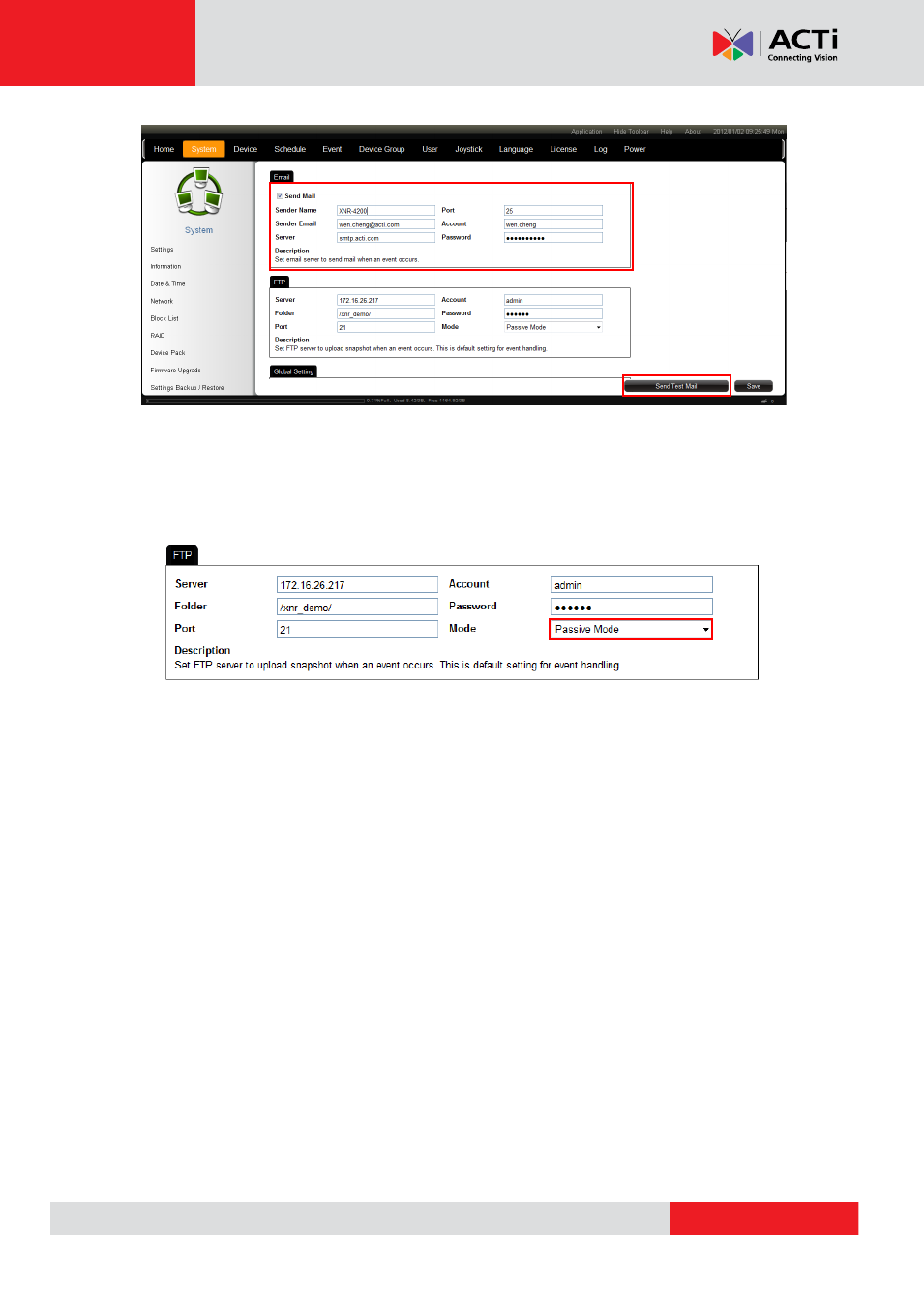This screenshot has width=924, height=1306.
Task: Click the enlarged Account field admin
Action: coord(632,584)
